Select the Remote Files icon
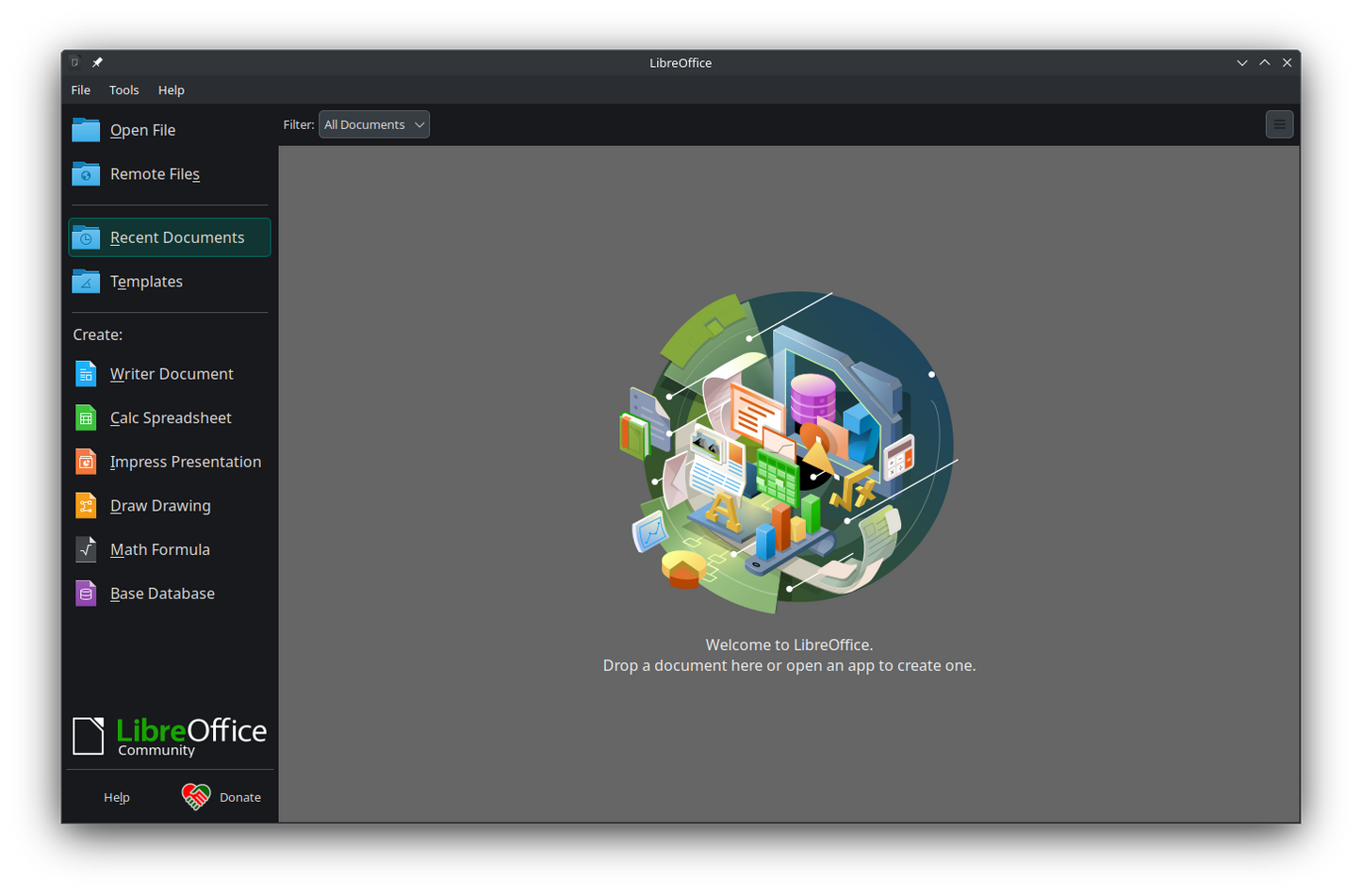This screenshot has height=896, width=1362. coord(85,173)
